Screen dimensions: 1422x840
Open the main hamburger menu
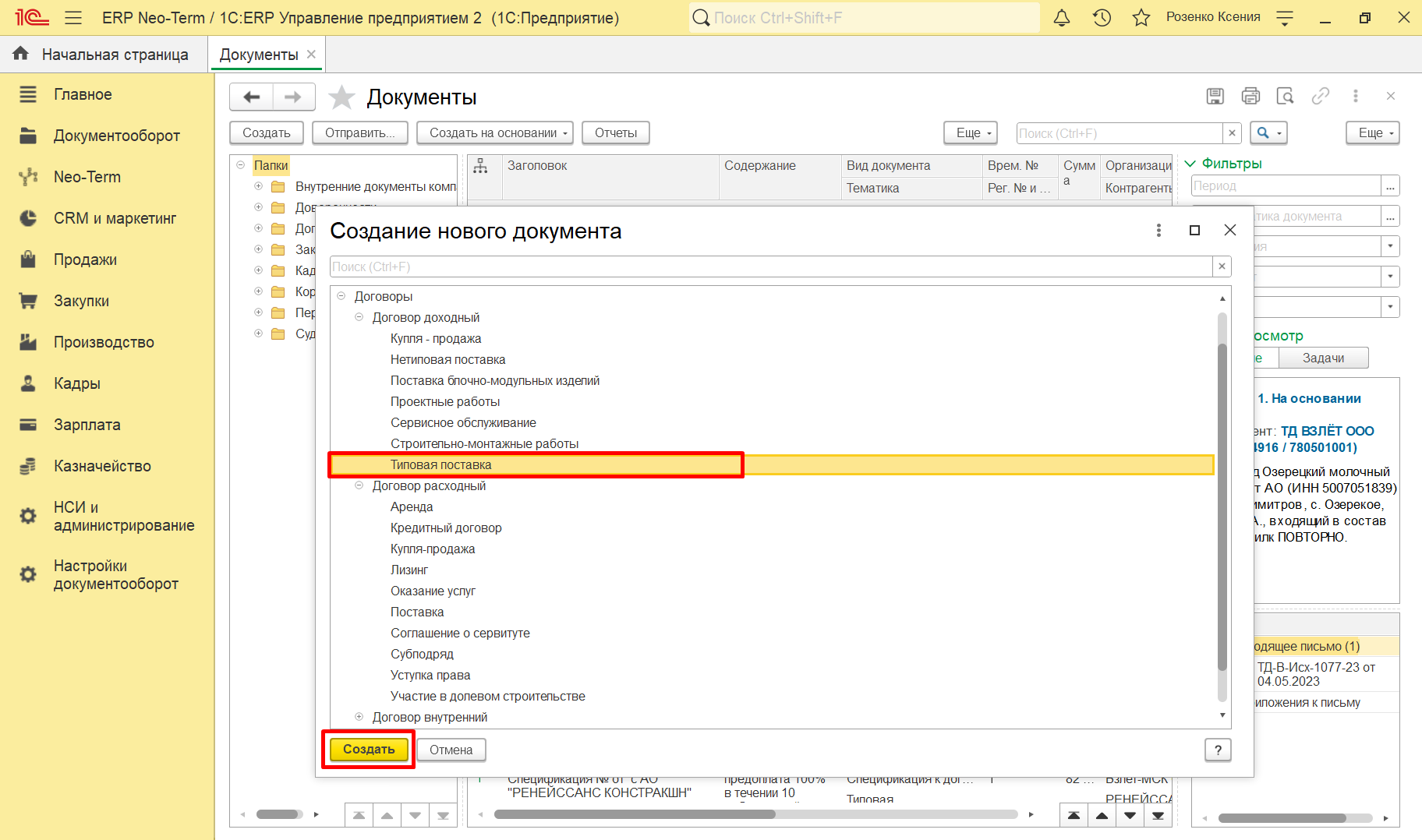[x=73, y=17]
